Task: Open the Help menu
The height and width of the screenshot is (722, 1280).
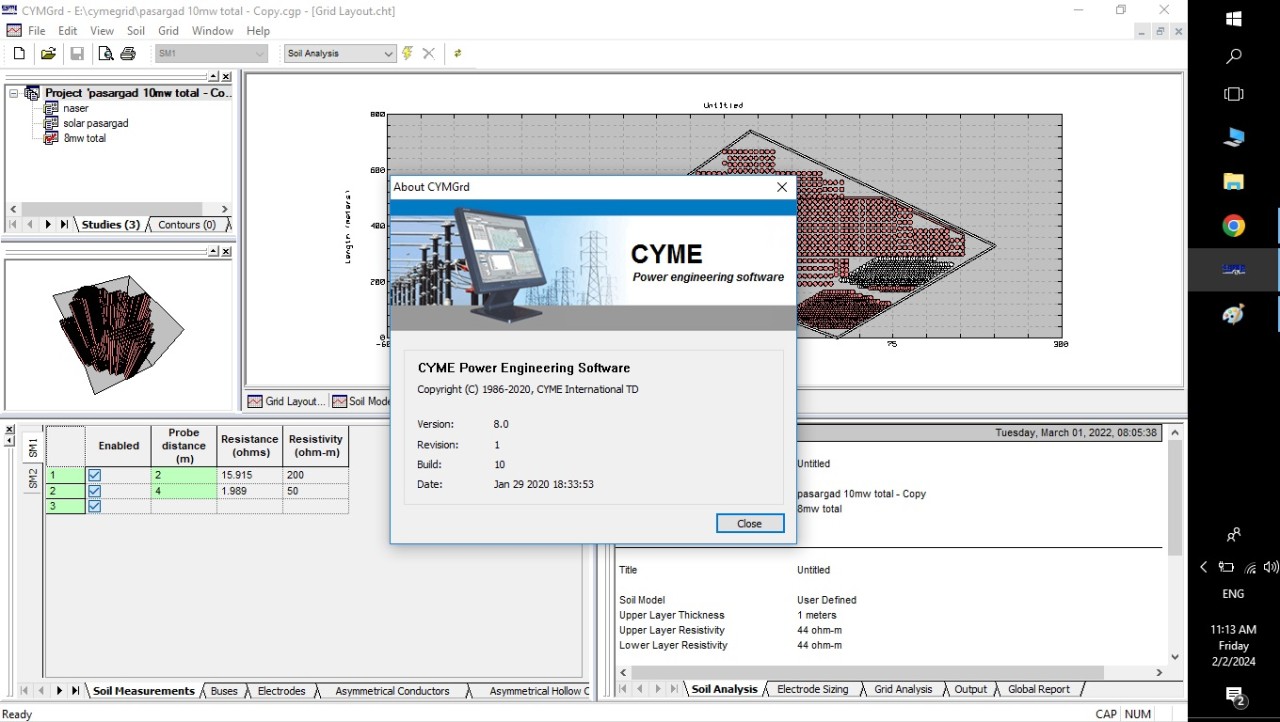Action: click(x=258, y=31)
